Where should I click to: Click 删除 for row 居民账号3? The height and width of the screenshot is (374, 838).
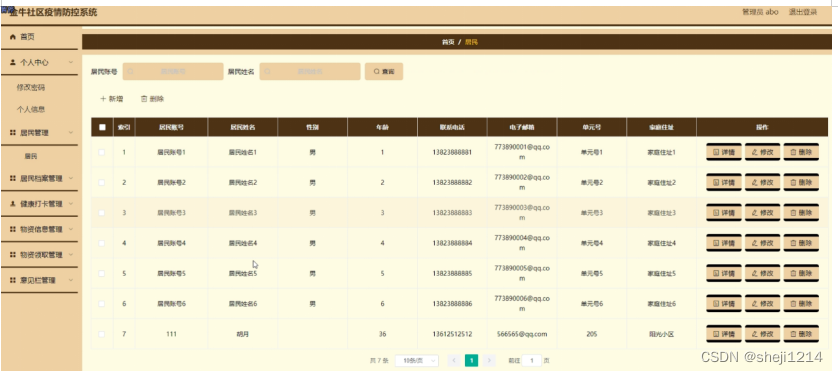[801, 213]
